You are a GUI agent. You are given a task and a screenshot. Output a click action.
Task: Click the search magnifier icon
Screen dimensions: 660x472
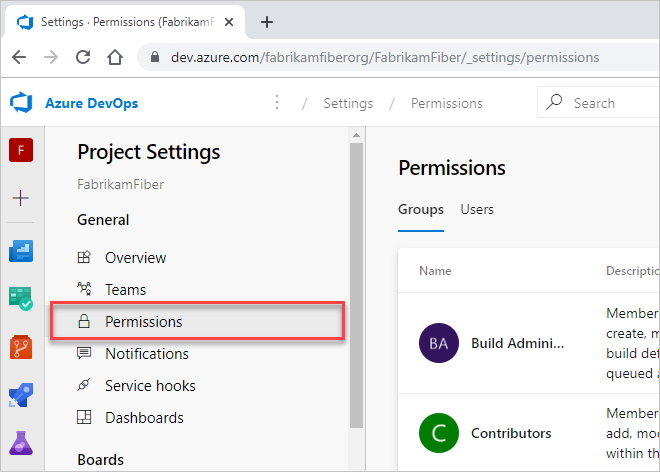point(554,102)
